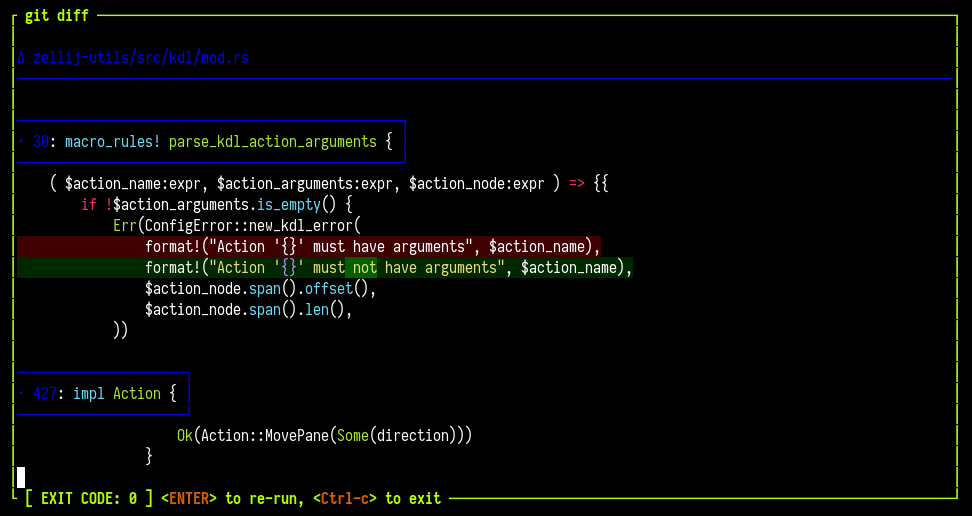Screen dimensions: 972x516
Task: Select the 'git diff' pane title
Action: coord(56,16)
